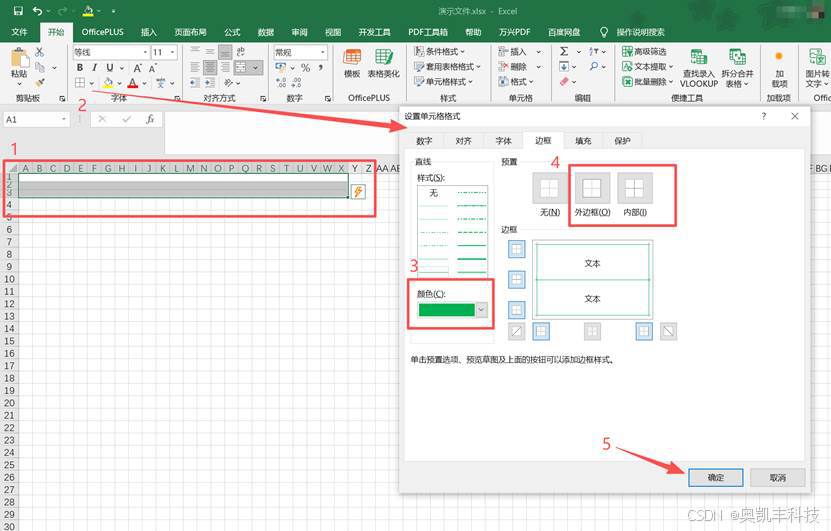Click the insert function fx icon

point(150,119)
